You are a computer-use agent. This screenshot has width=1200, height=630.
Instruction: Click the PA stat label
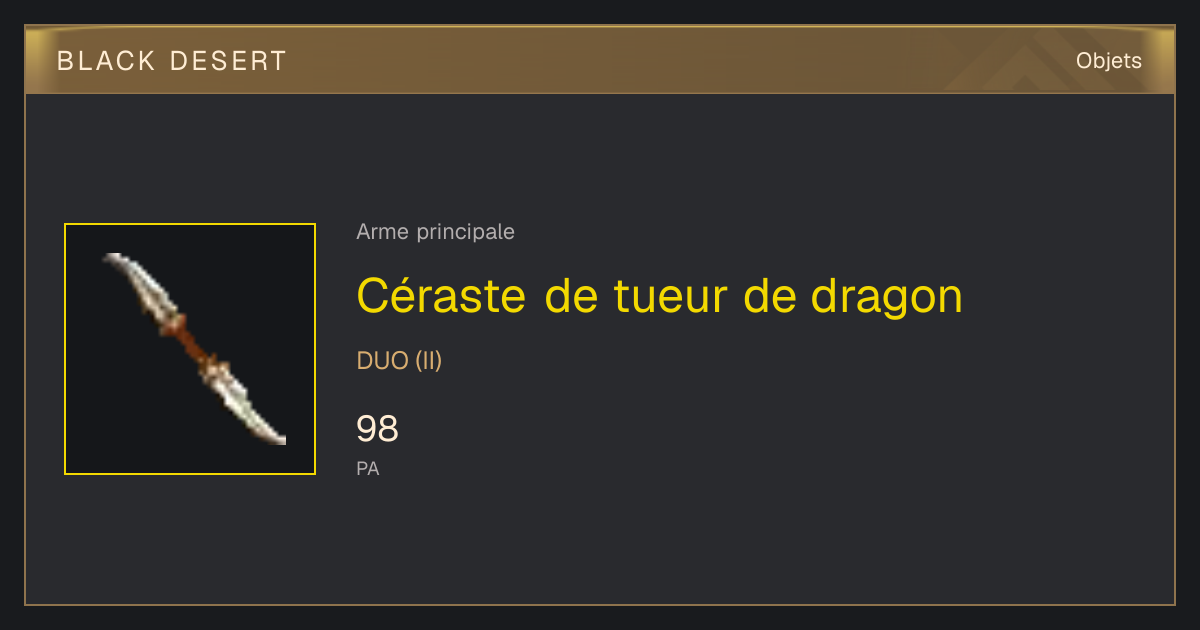pos(367,468)
